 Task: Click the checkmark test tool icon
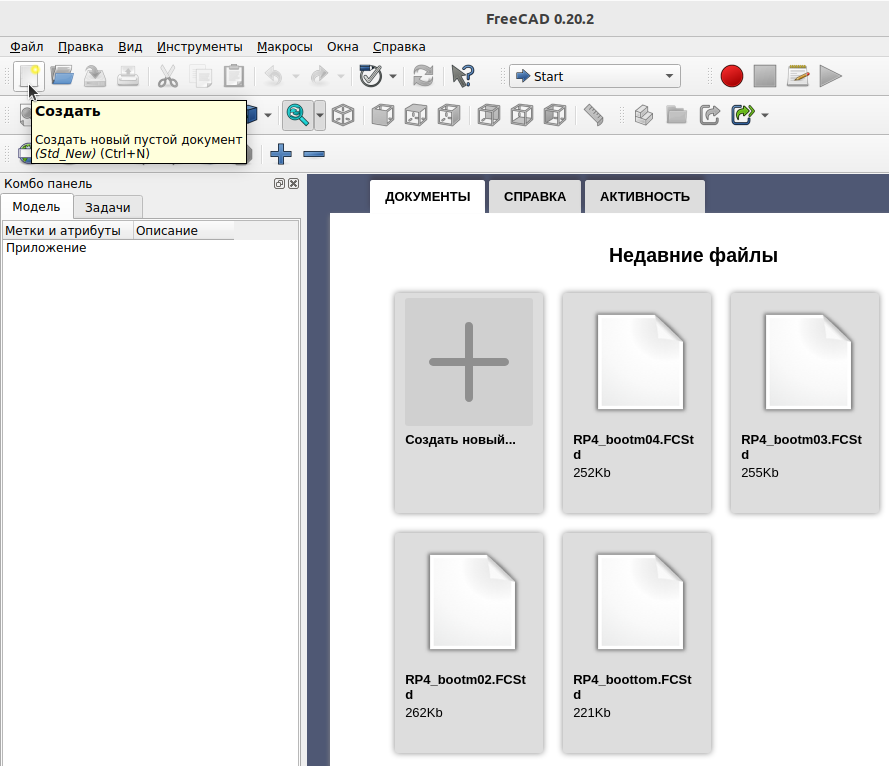[x=371, y=76]
